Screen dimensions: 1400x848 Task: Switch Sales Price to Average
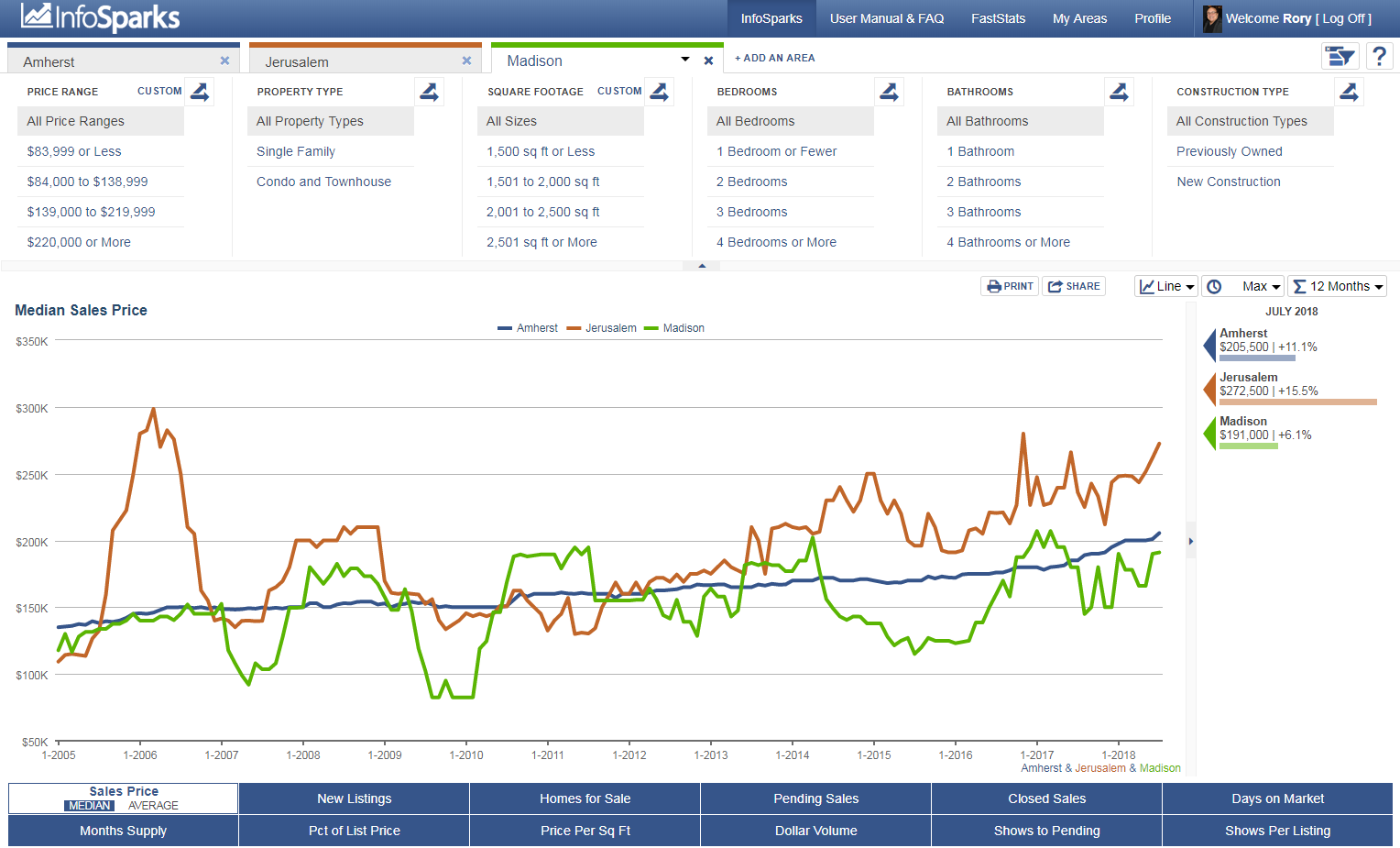[153, 806]
